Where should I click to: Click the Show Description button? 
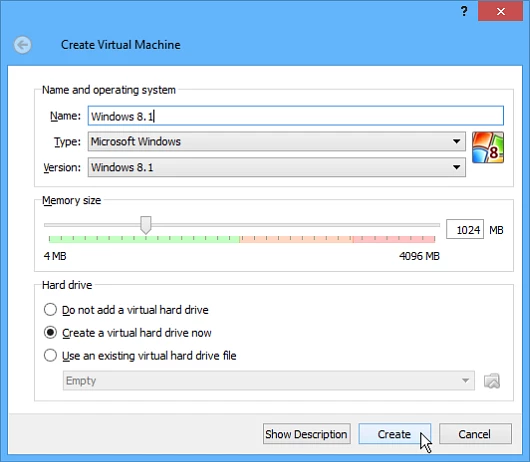point(306,434)
